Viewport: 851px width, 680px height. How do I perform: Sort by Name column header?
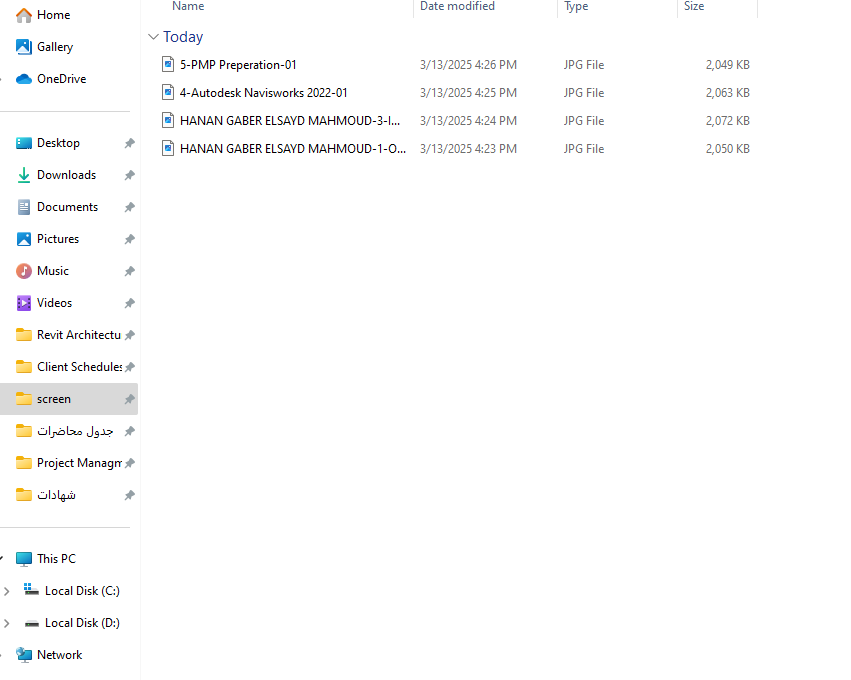[x=188, y=7]
